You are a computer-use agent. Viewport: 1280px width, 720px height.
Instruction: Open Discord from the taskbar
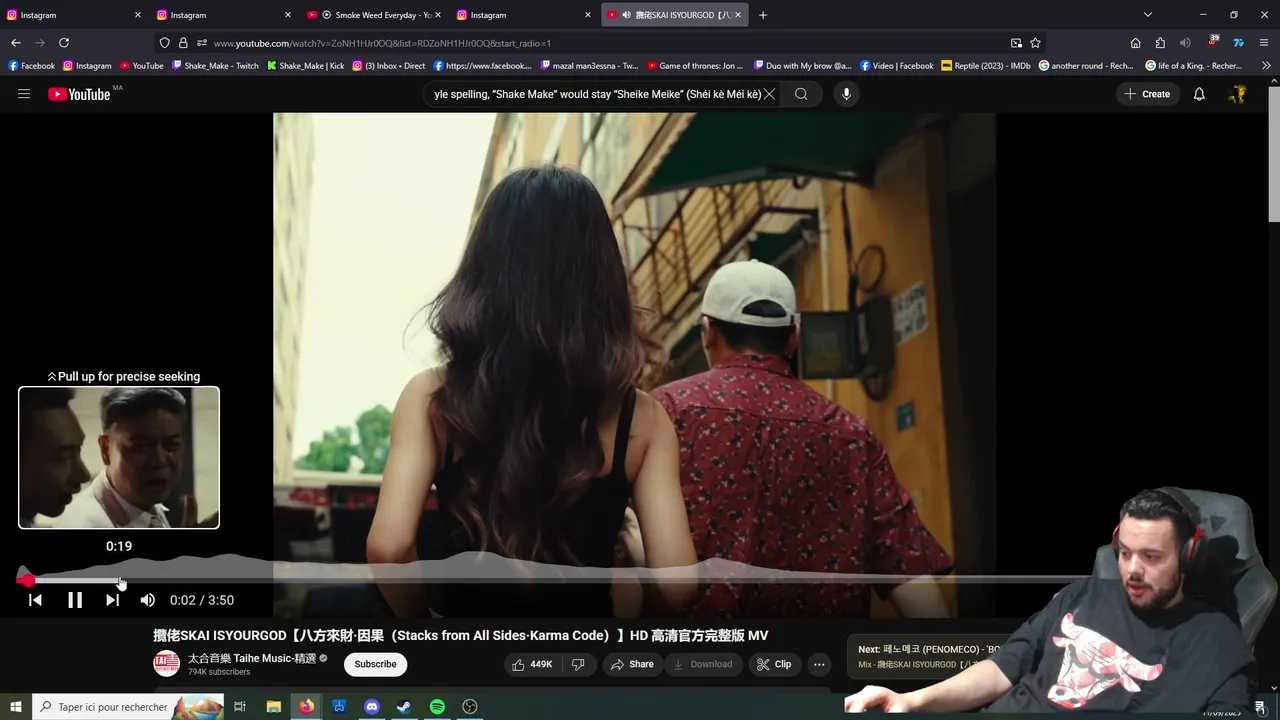click(x=372, y=707)
